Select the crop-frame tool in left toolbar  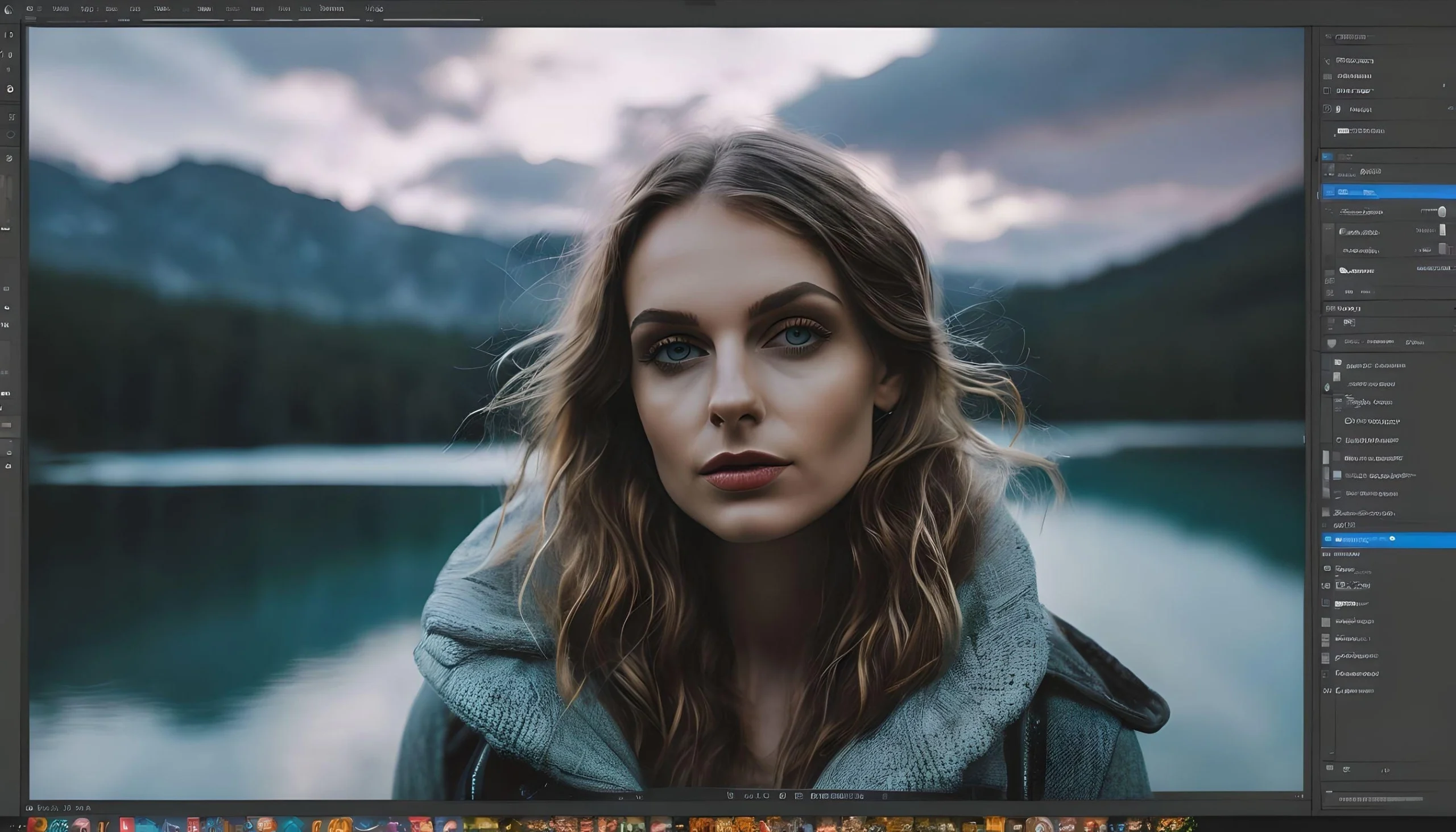click(11, 117)
